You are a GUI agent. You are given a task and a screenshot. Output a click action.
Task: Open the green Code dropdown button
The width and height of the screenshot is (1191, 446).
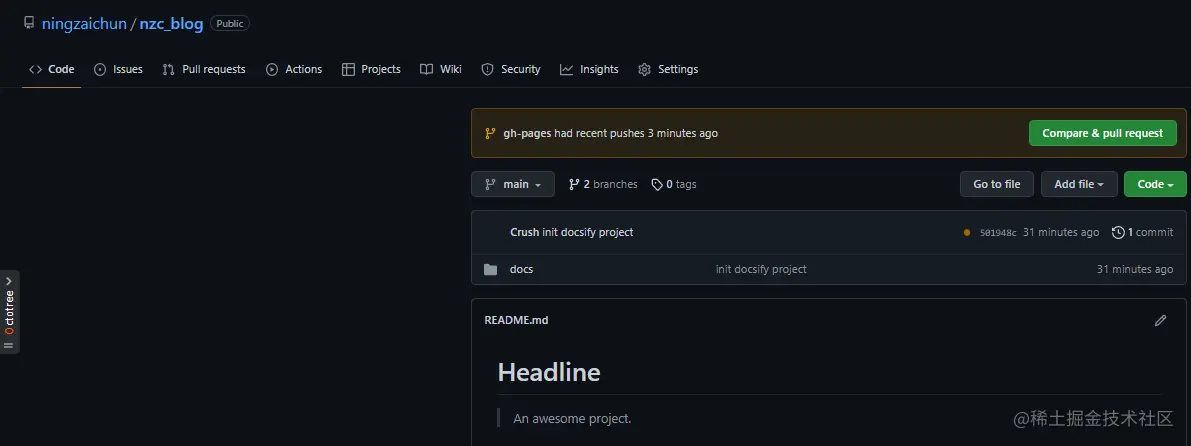tap(1155, 184)
